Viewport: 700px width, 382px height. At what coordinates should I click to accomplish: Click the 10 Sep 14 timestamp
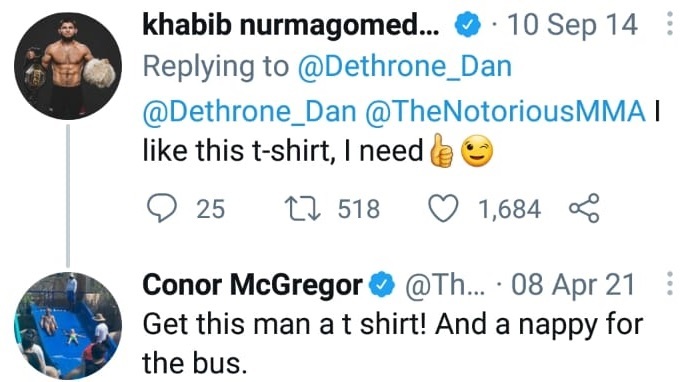[572, 25]
